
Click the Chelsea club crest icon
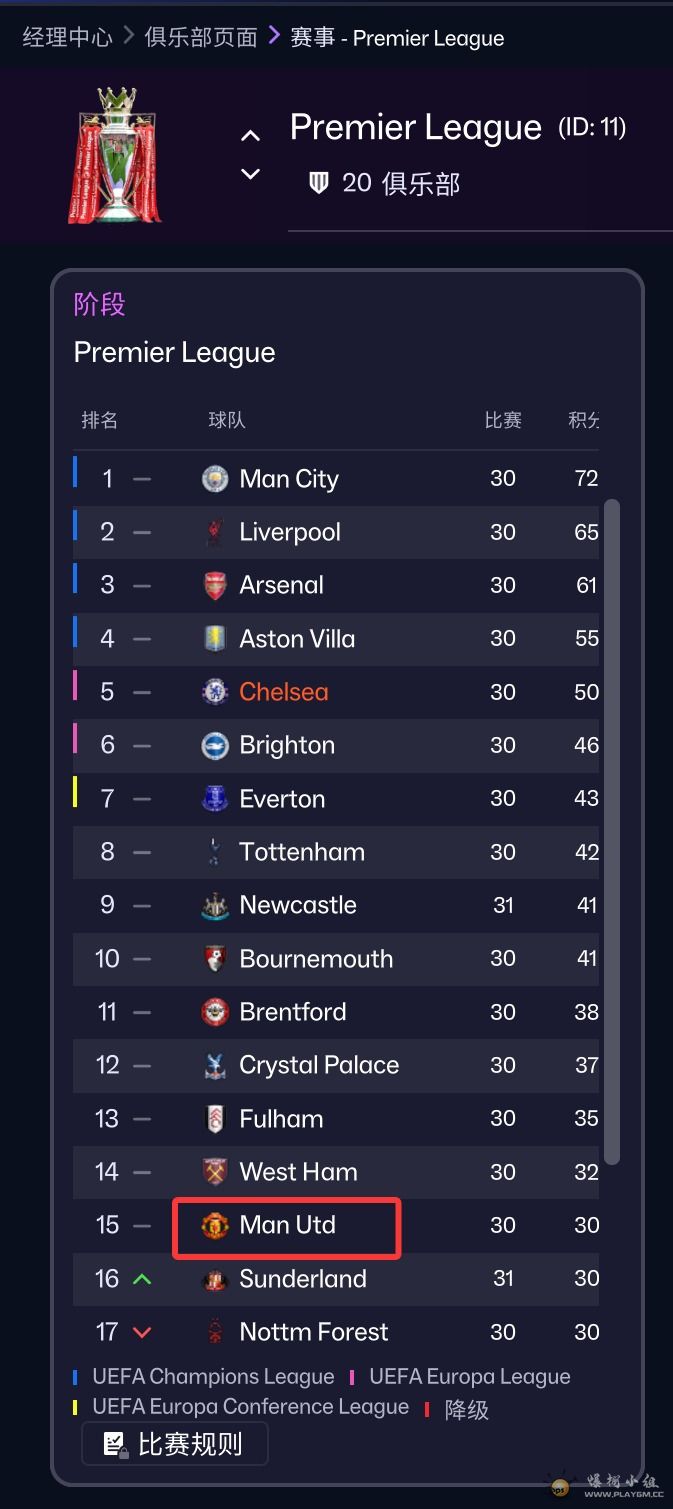pos(215,692)
